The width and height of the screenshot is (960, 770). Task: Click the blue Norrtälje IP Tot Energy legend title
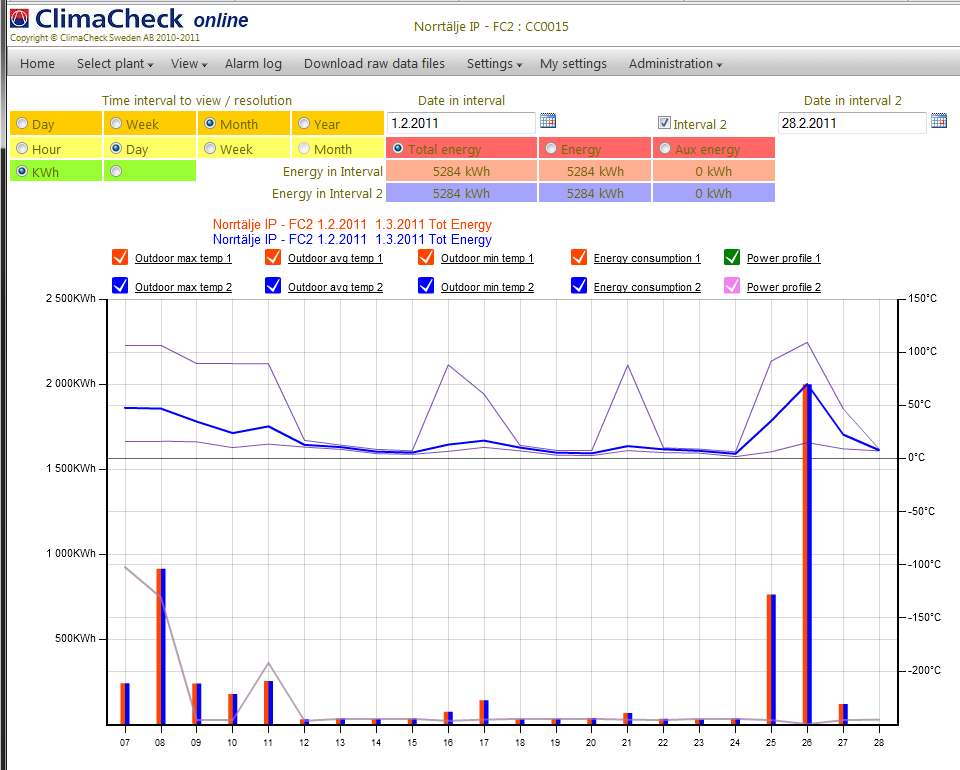click(x=352, y=239)
